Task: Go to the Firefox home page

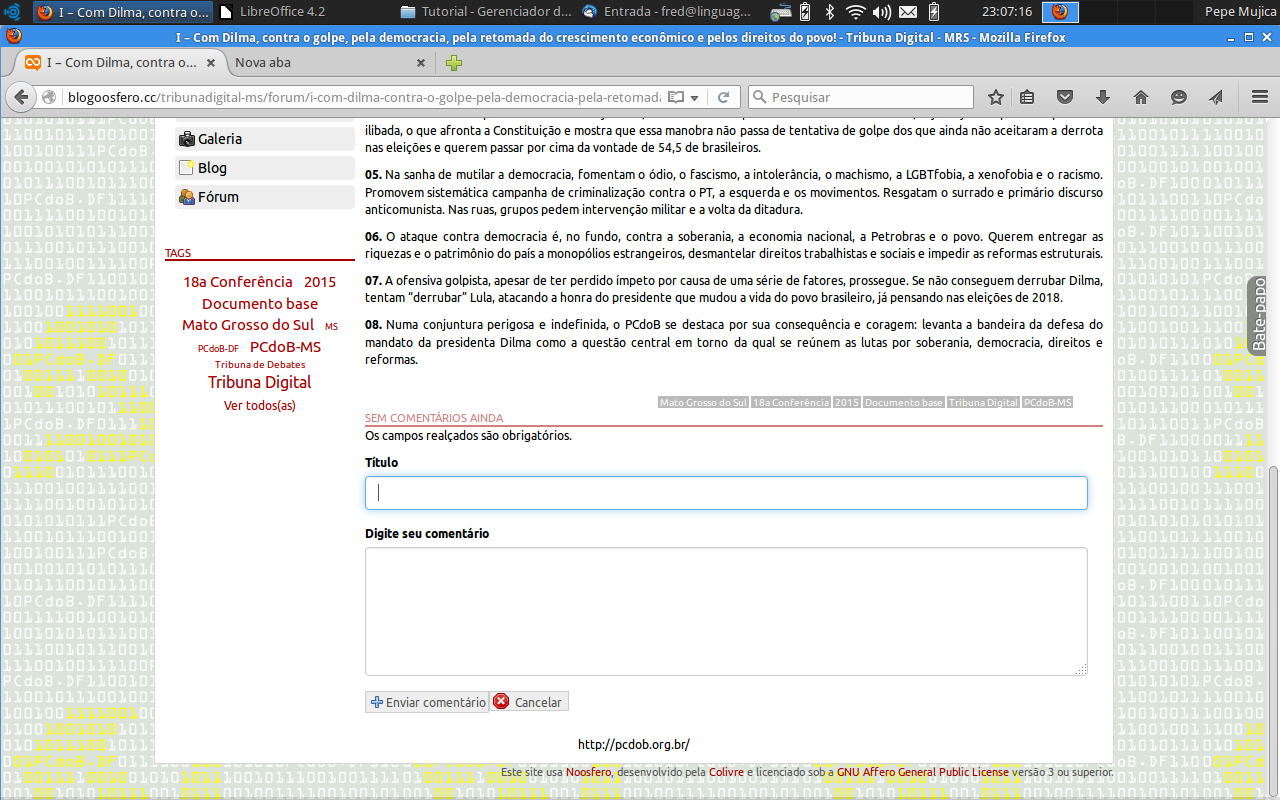Action: 1141,97
